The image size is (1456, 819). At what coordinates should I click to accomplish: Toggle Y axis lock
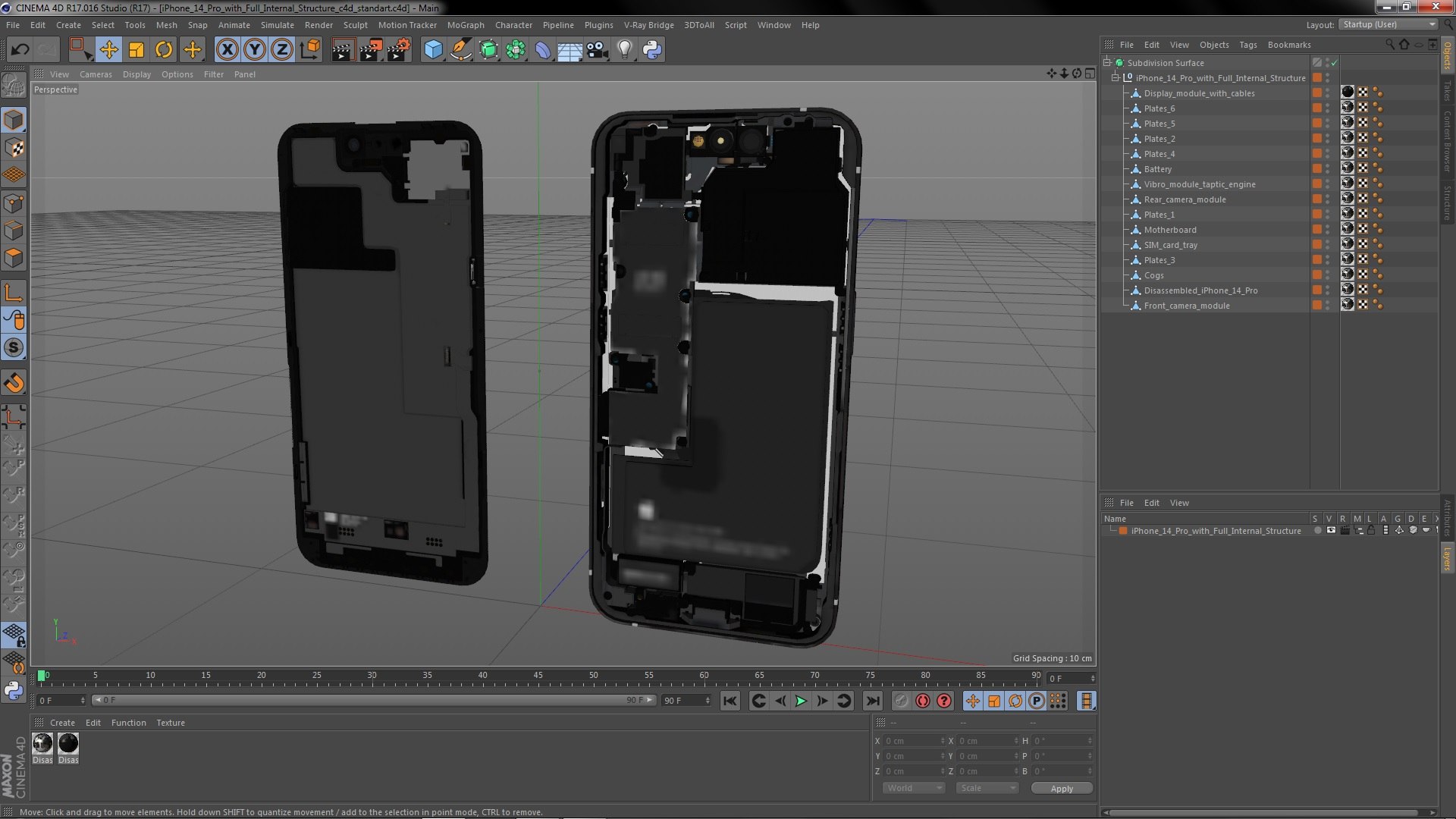[x=255, y=50]
